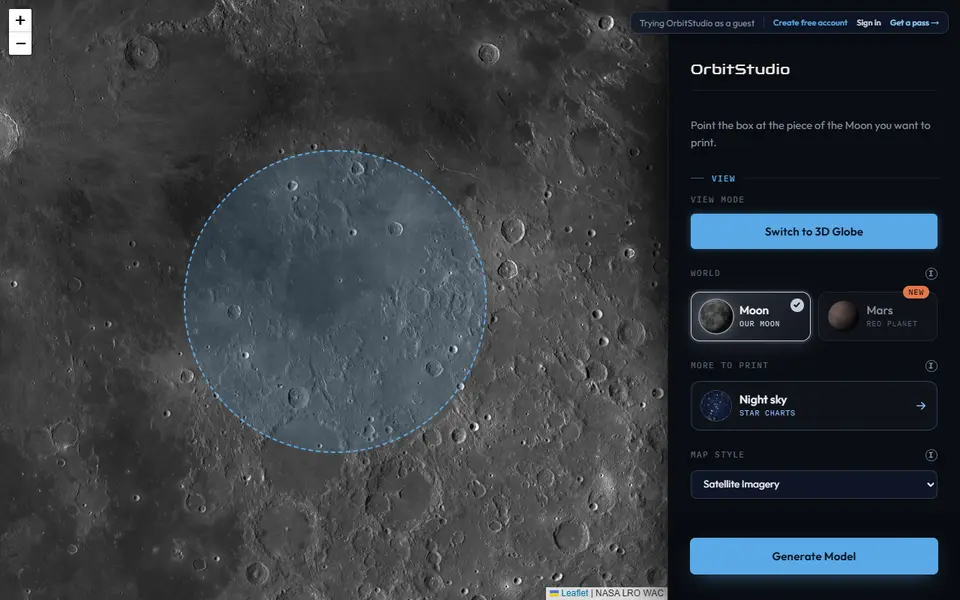
Task: Click the arrow on Night sky card
Action: tap(920, 406)
